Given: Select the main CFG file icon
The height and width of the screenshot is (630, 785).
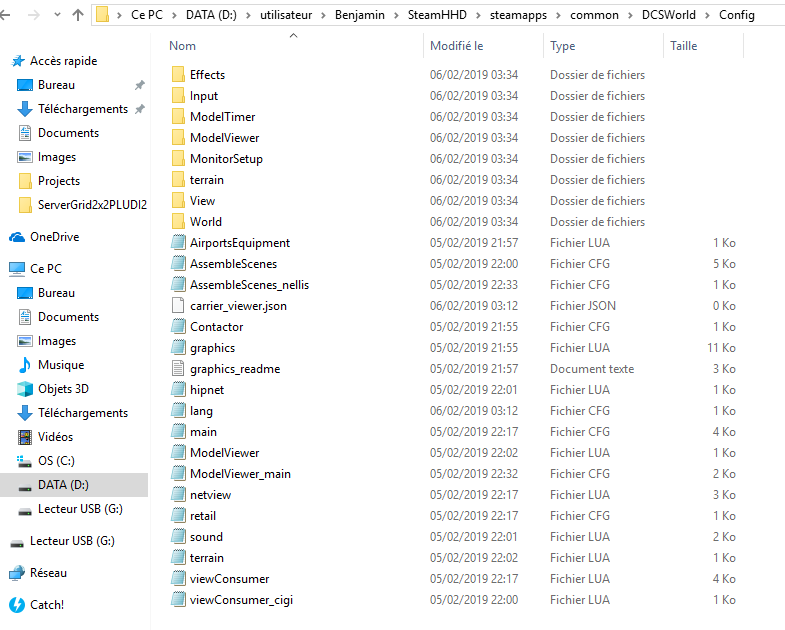Looking at the screenshot, I should (x=178, y=432).
